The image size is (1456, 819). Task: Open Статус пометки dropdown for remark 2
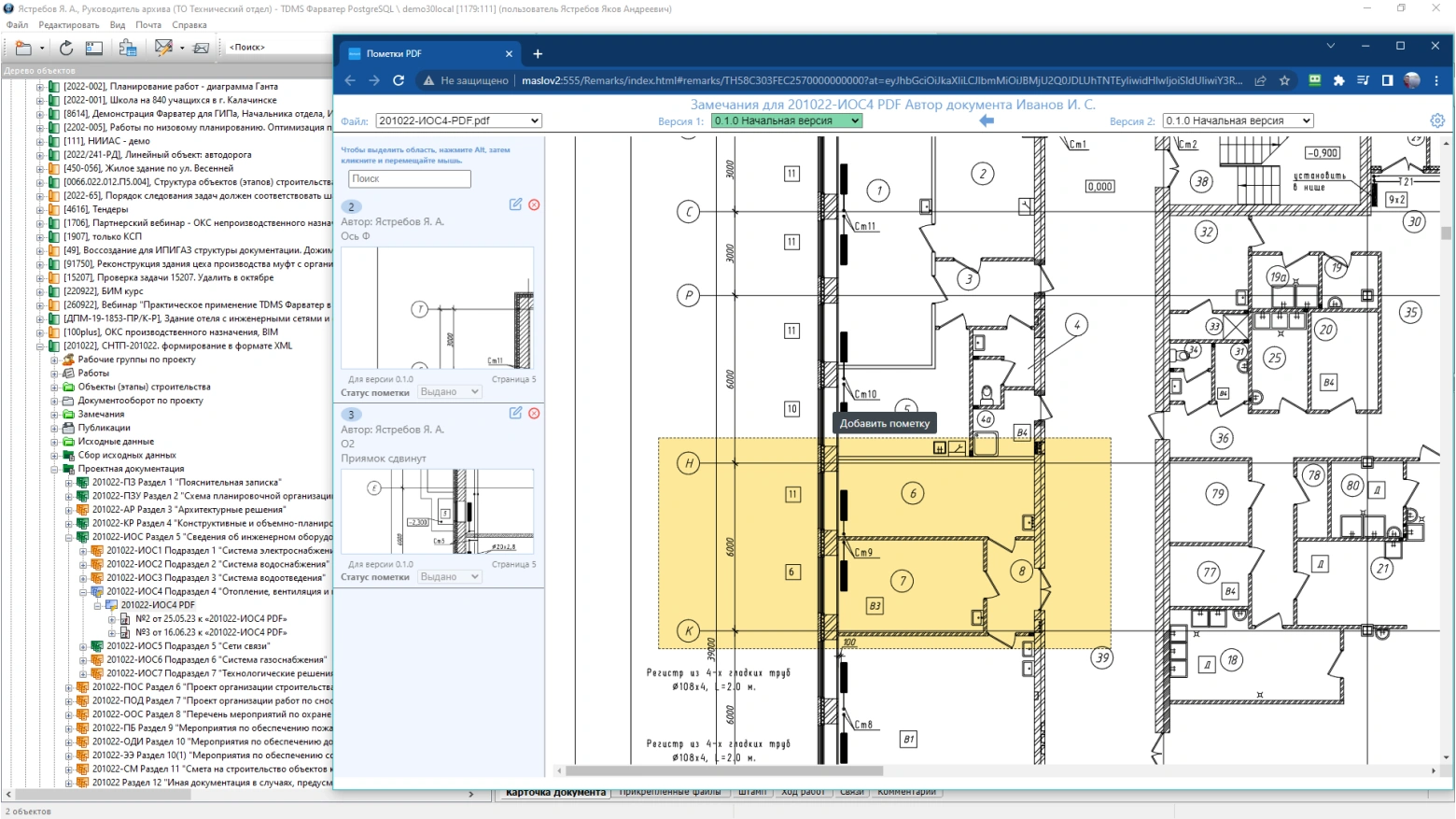click(449, 392)
